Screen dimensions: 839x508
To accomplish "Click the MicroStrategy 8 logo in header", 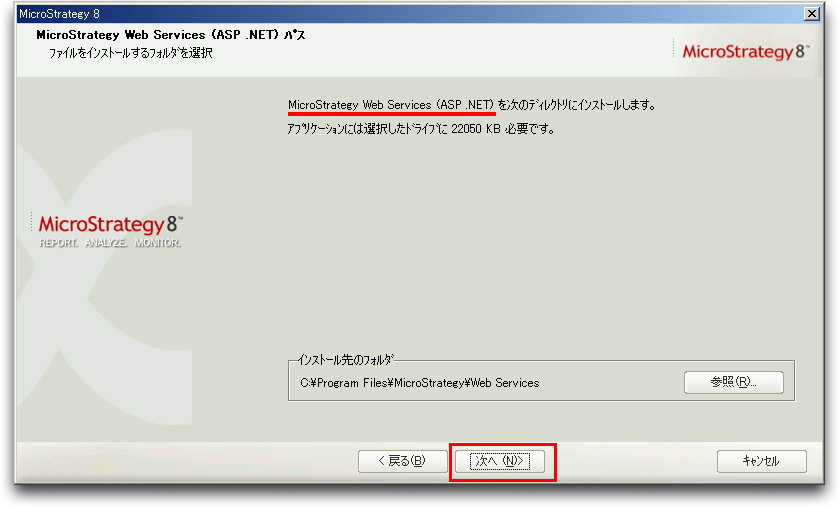I will [745, 51].
